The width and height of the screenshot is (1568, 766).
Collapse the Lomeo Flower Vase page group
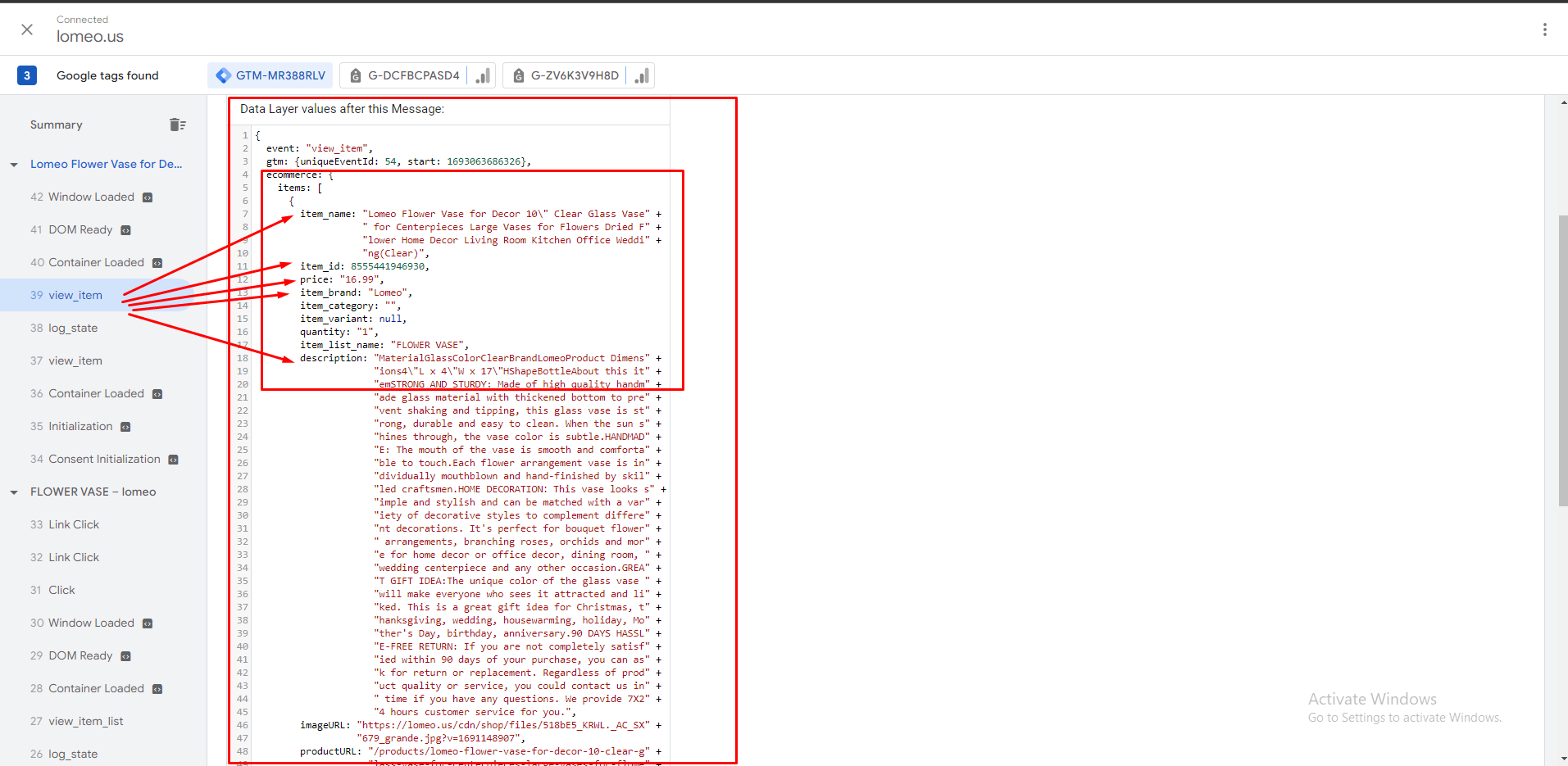14,165
